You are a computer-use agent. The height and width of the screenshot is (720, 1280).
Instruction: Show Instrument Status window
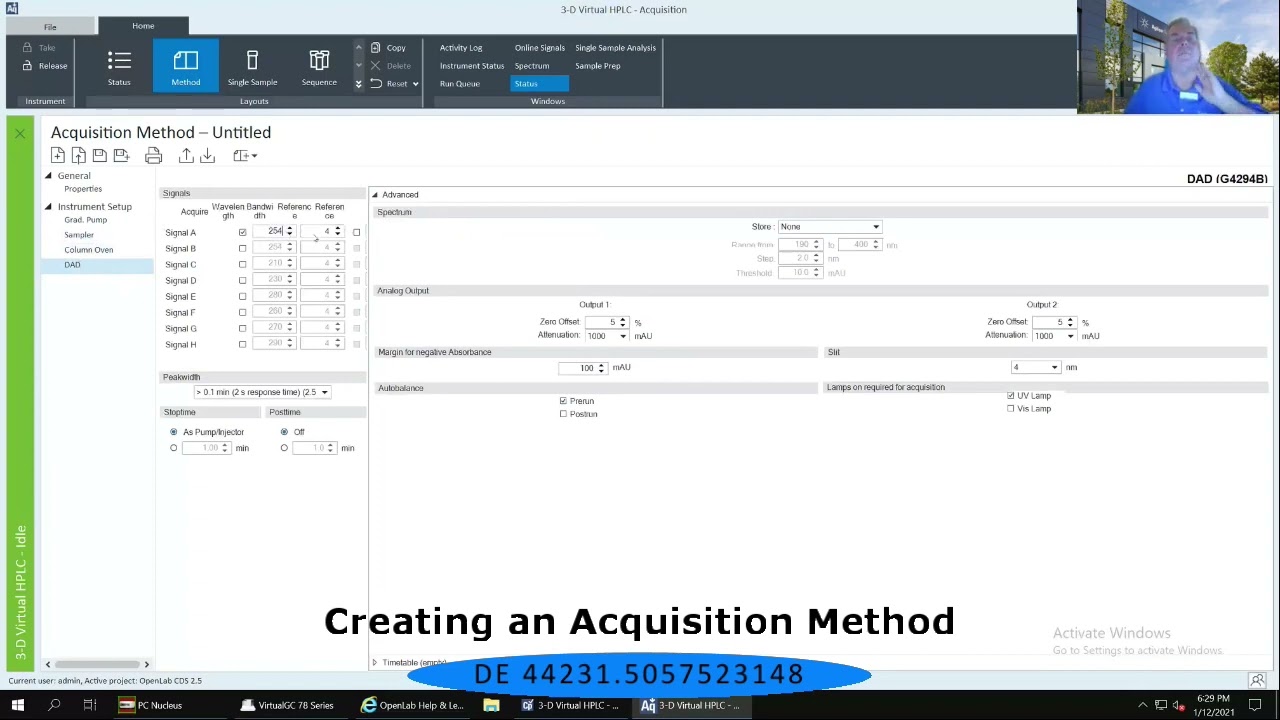pos(472,66)
